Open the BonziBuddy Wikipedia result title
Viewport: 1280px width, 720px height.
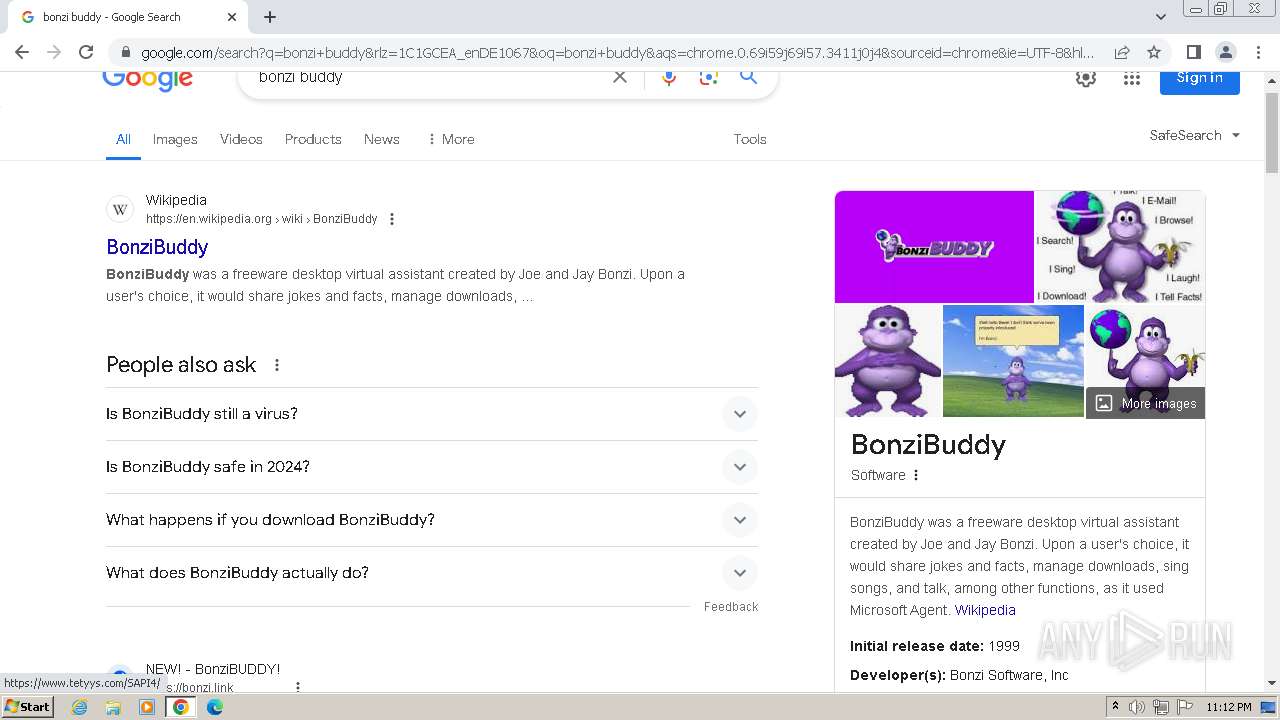pyautogui.click(x=157, y=247)
